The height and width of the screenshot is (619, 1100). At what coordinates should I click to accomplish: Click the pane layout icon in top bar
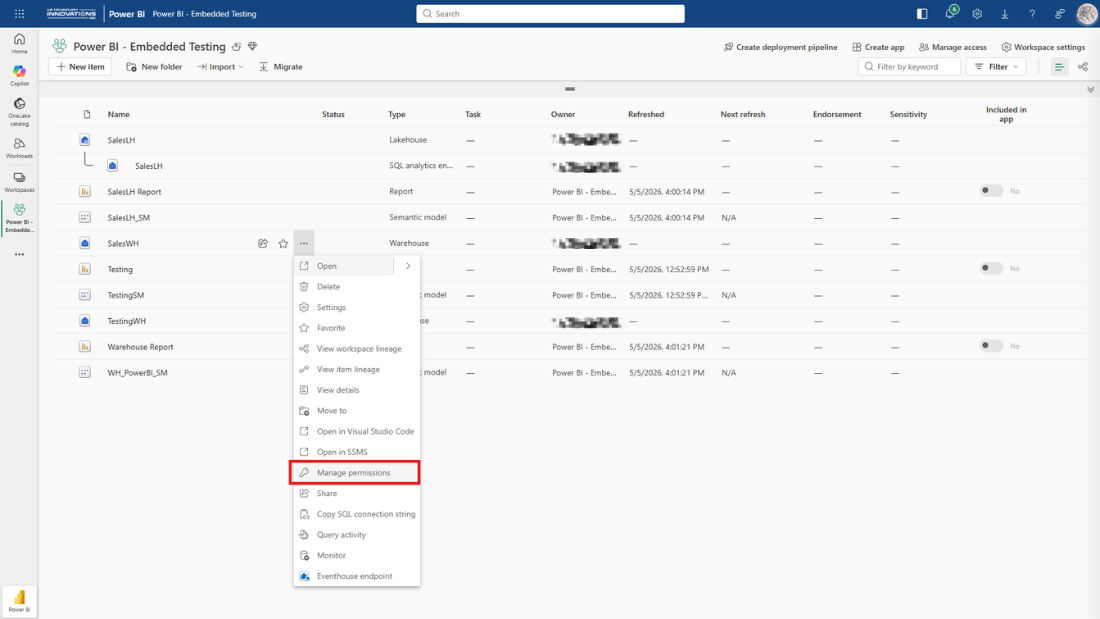[x=922, y=13]
